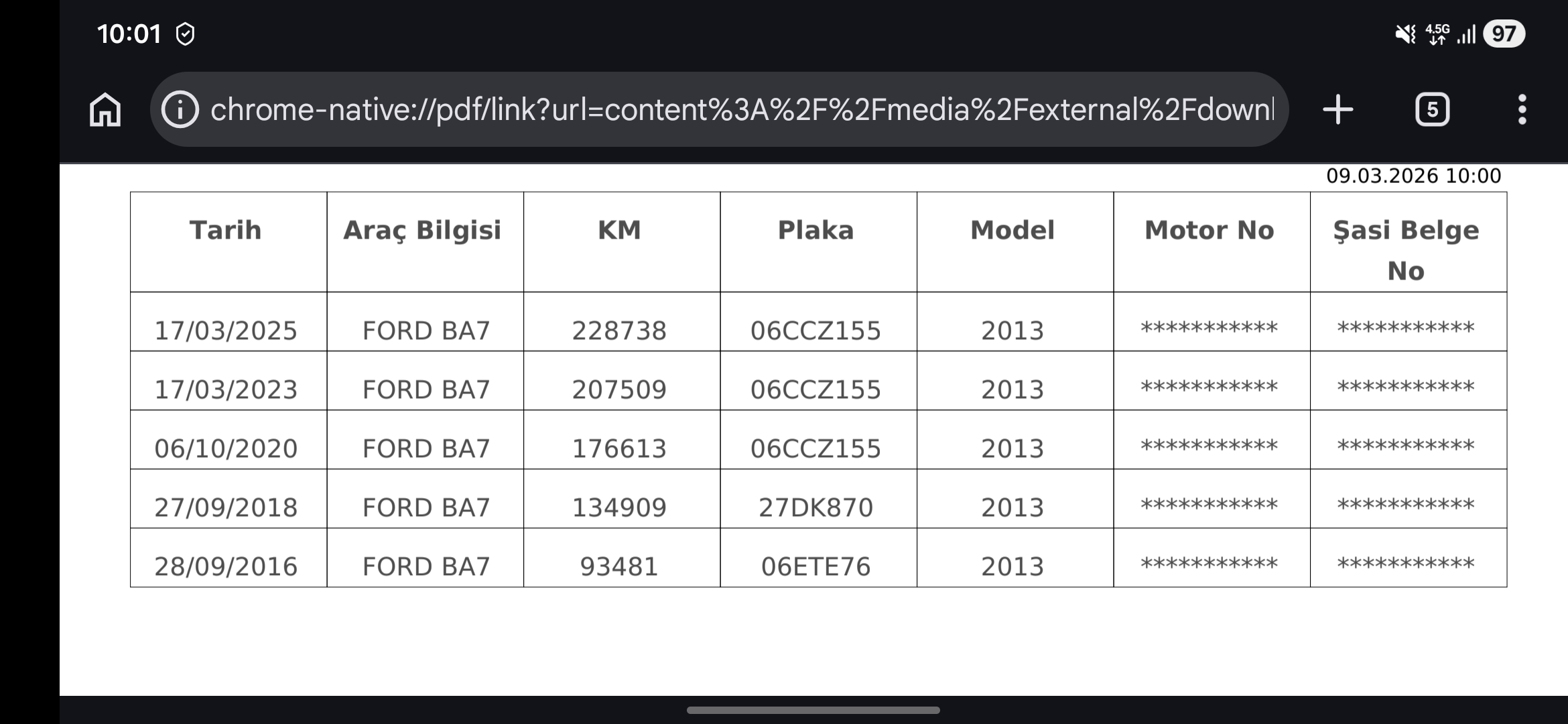Viewport: 1568px width, 724px height.
Task: Tap the shield icon in status bar
Action: point(185,34)
